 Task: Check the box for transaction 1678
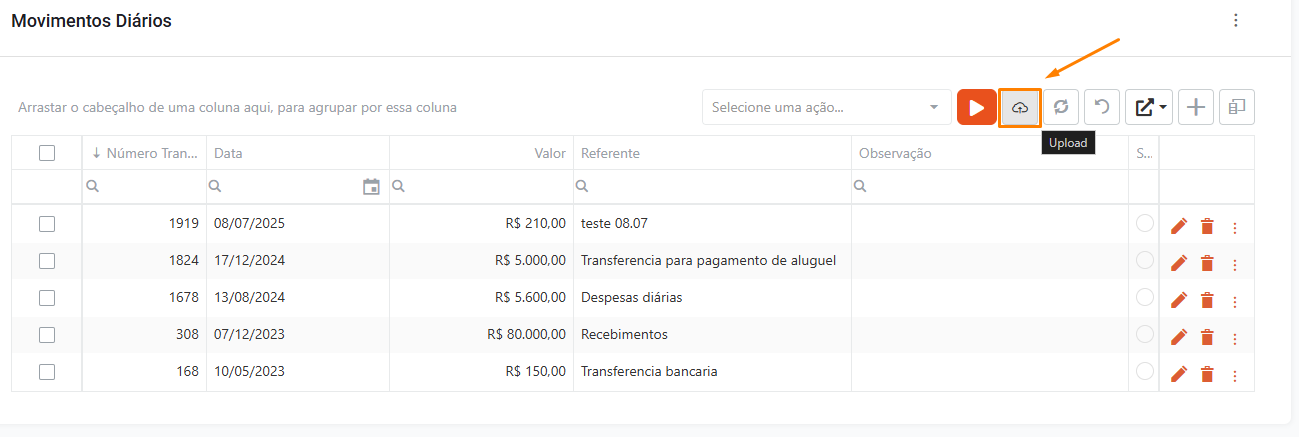pyautogui.click(x=47, y=297)
